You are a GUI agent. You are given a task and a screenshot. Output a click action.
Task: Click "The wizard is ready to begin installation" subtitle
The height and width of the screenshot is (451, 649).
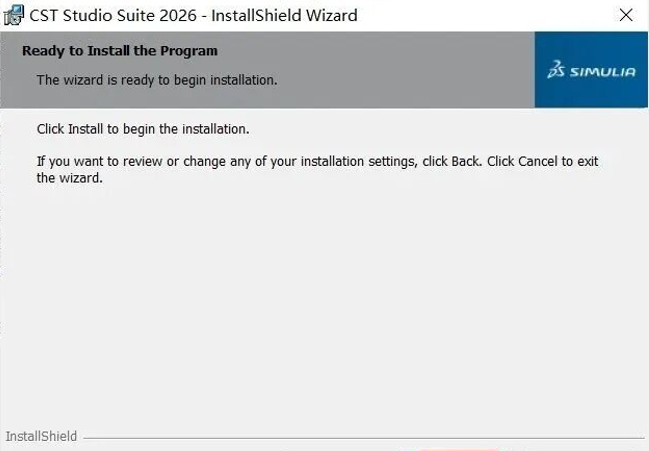[156, 79]
